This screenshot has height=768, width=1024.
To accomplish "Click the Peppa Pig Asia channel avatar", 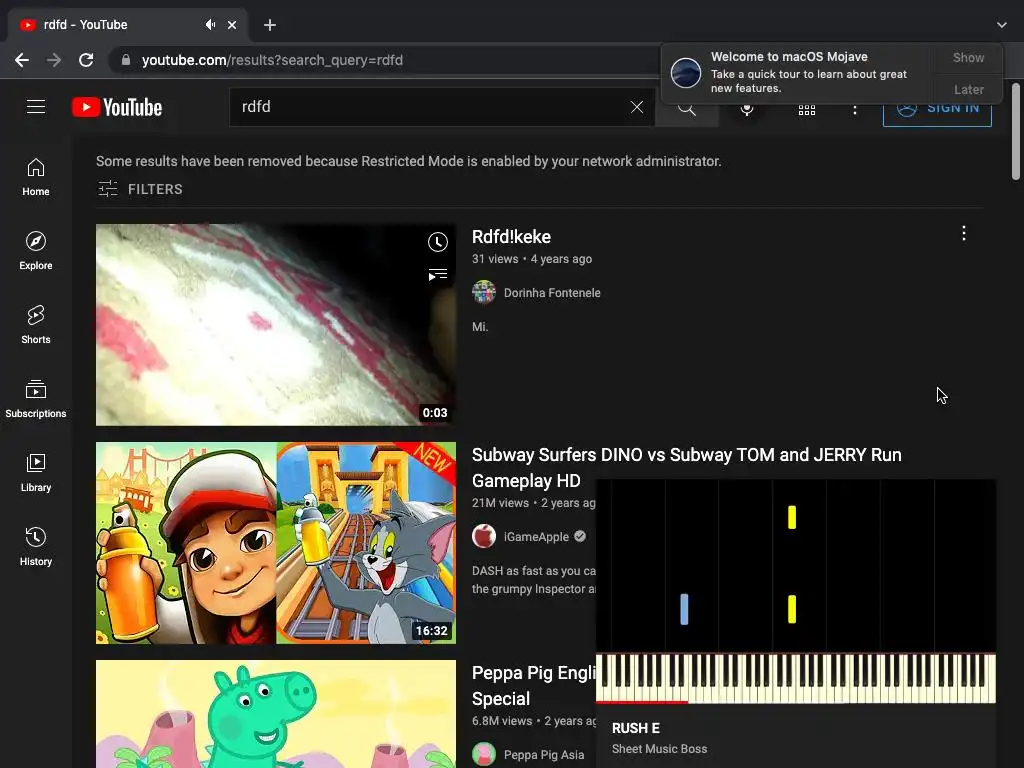I will click(484, 754).
